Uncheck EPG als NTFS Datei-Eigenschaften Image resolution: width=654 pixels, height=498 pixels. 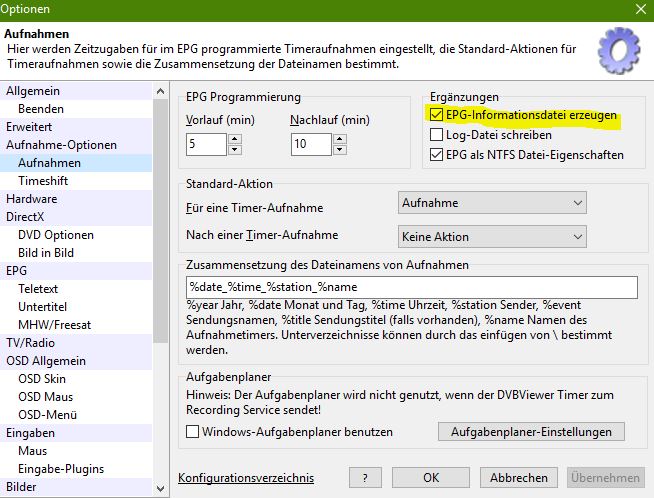click(x=435, y=155)
